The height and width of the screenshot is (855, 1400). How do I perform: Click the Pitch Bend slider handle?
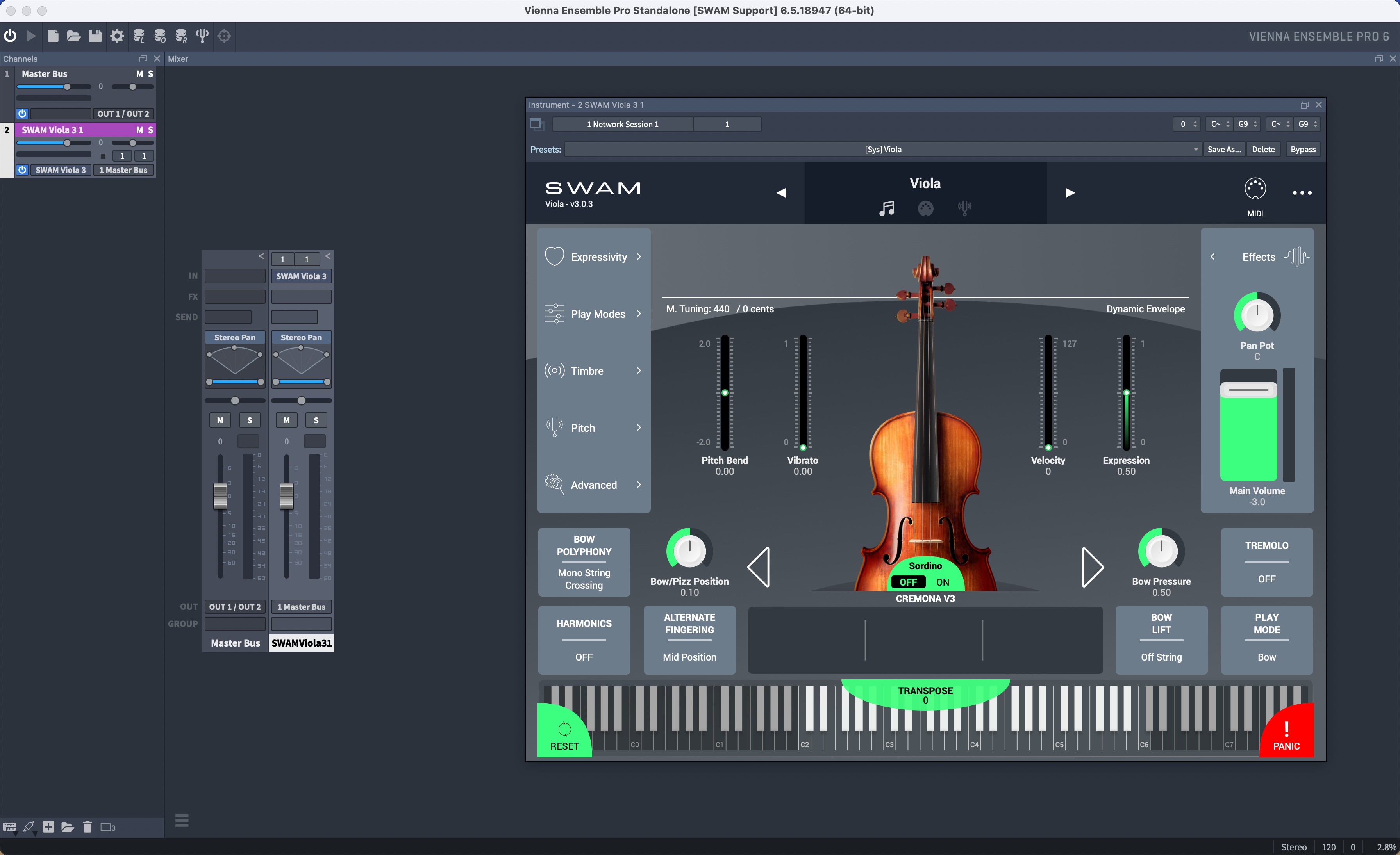(725, 392)
